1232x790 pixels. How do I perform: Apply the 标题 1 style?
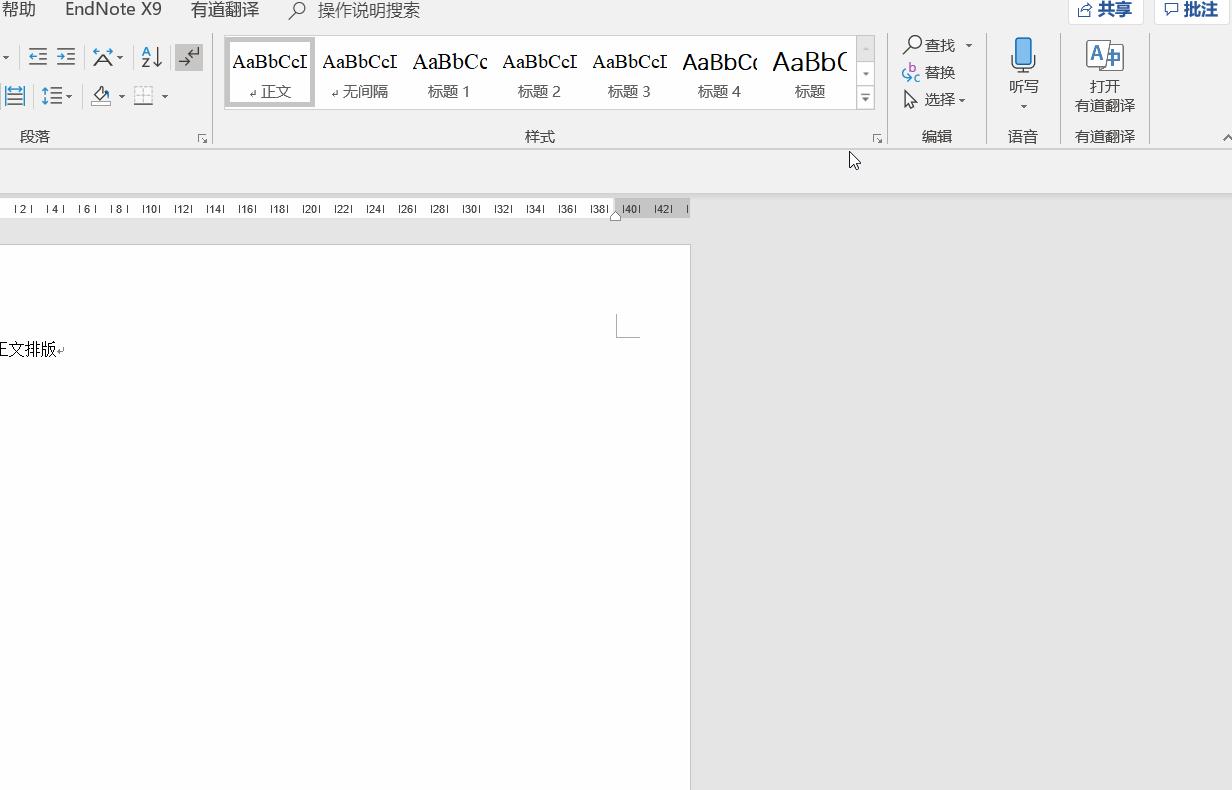[450, 72]
